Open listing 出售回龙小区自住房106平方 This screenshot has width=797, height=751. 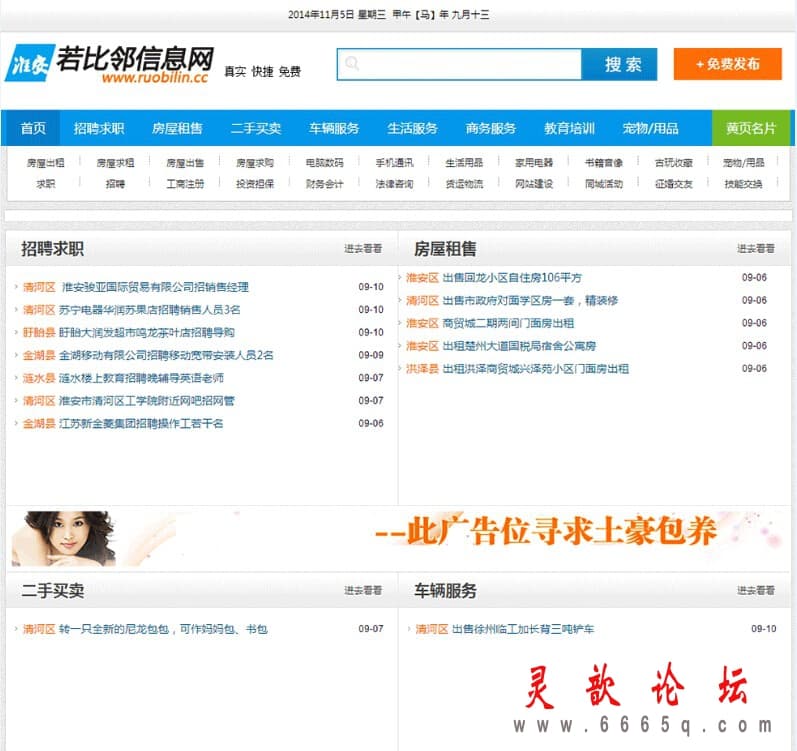(512, 277)
